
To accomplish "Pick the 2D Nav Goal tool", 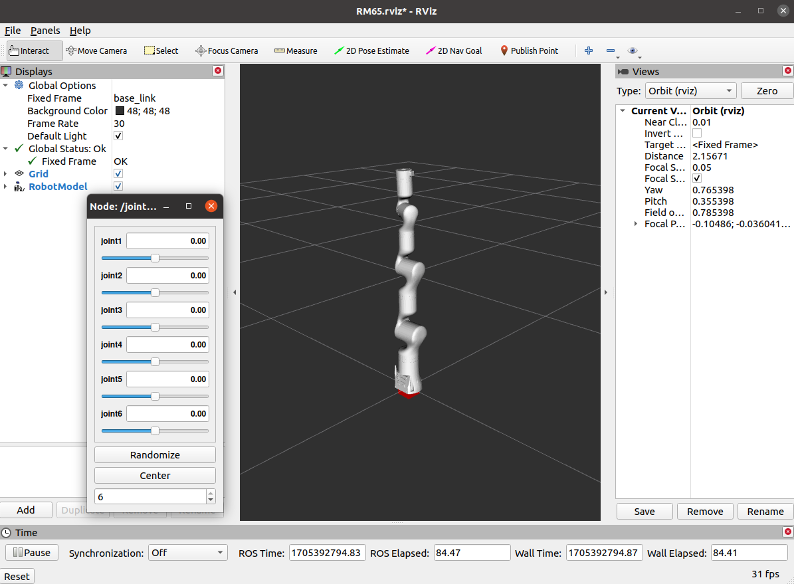I will point(453,51).
